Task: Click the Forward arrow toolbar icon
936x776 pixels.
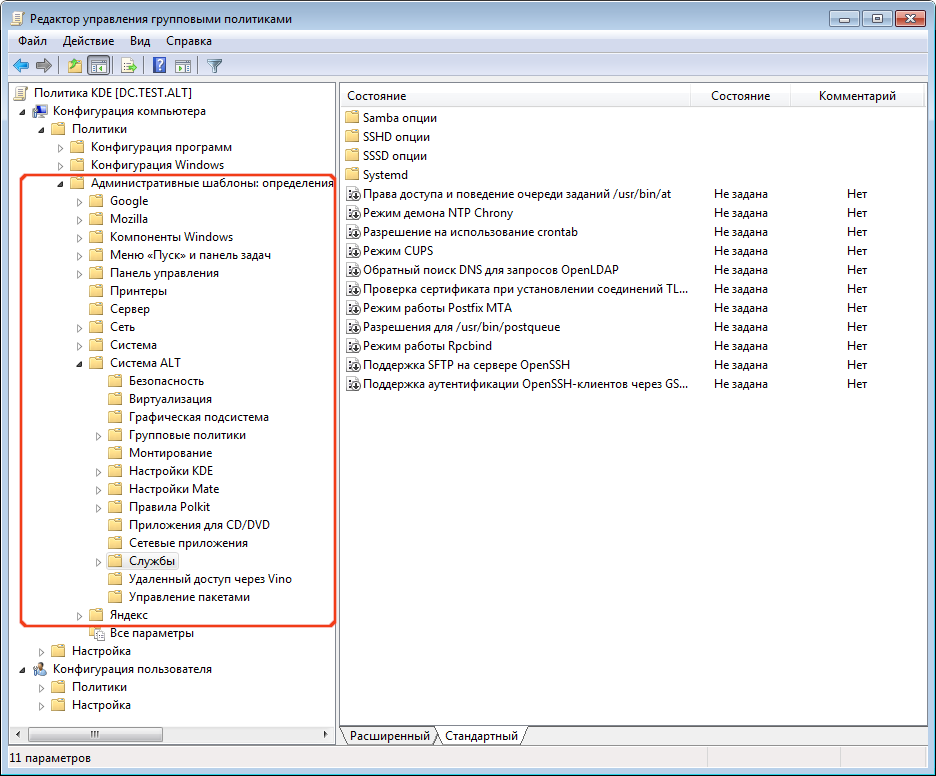Action: pyautogui.click(x=44, y=66)
